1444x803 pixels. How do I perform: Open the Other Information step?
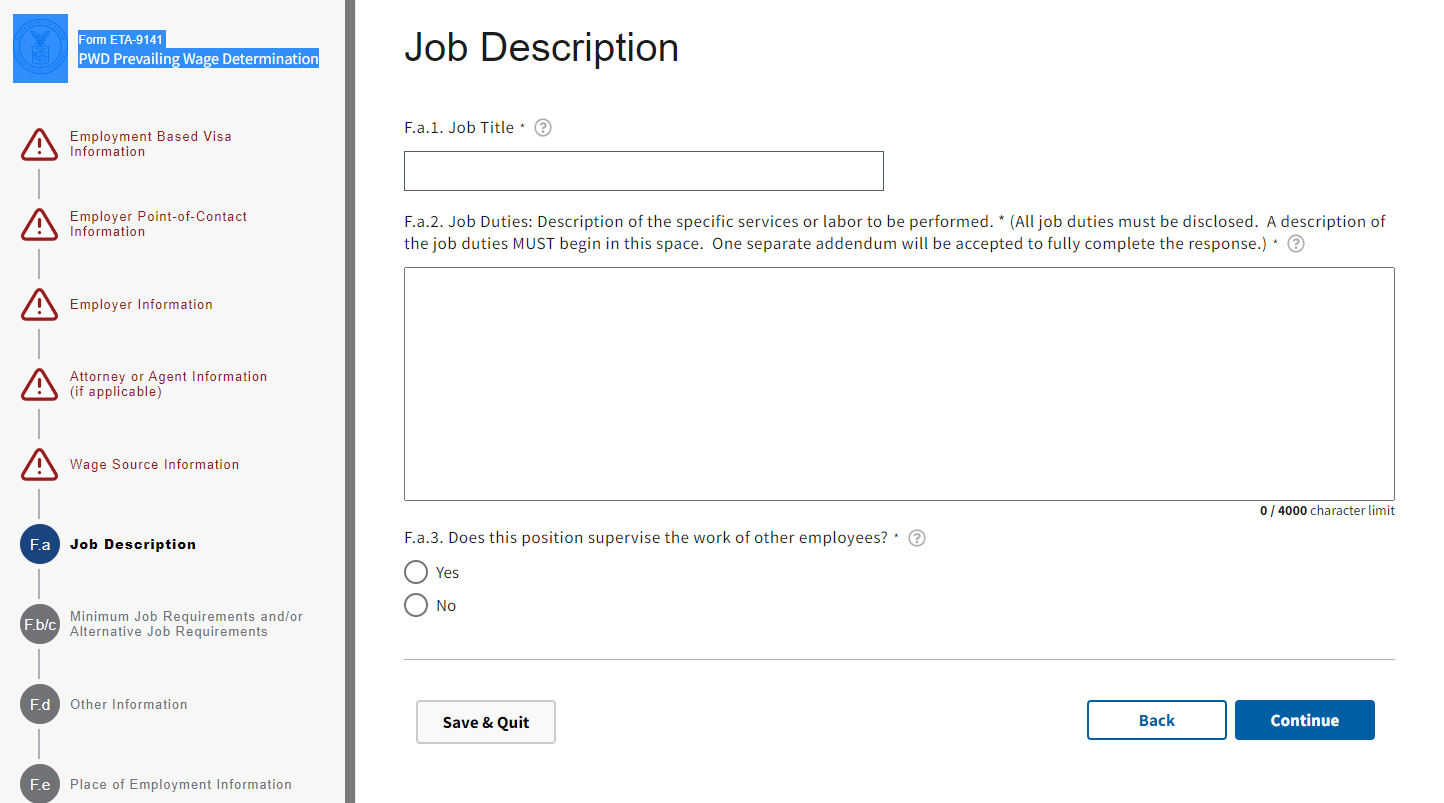pyautogui.click(x=129, y=705)
